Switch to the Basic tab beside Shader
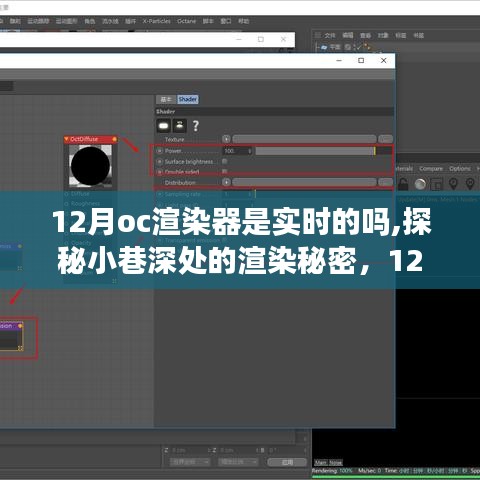The height and width of the screenshot is (480, 480). [166, 99]
